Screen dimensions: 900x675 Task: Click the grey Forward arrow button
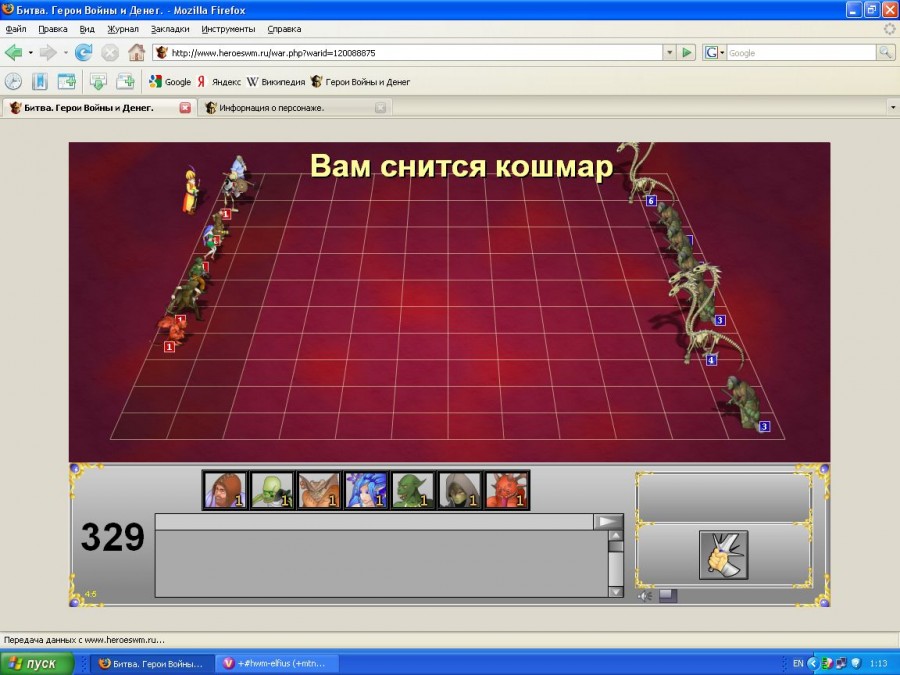(48, 53)
